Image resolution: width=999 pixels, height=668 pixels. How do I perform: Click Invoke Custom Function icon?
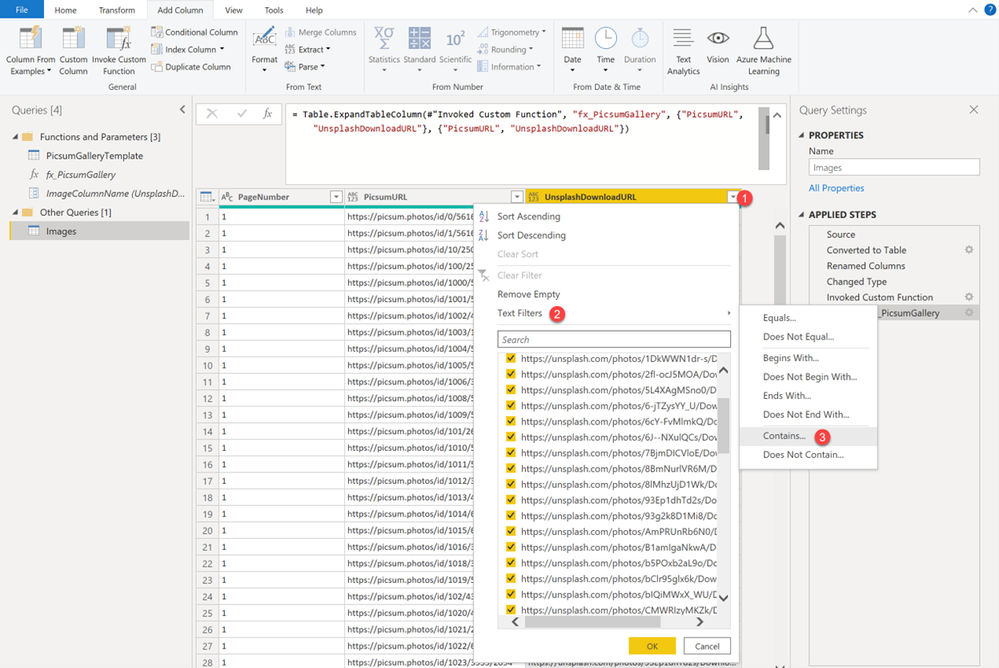(119, 38)
